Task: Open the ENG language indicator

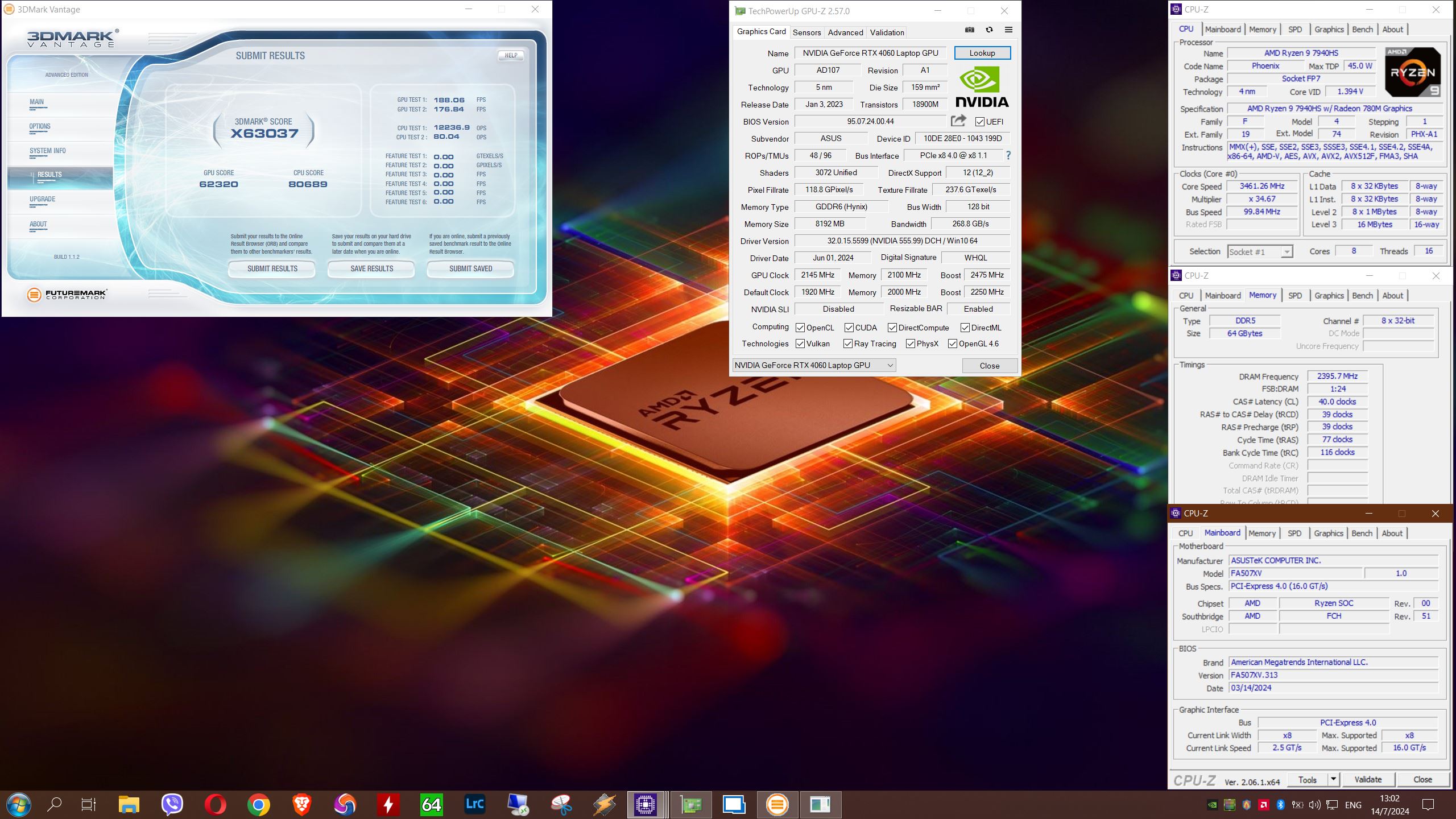Action: [1353, 805]
